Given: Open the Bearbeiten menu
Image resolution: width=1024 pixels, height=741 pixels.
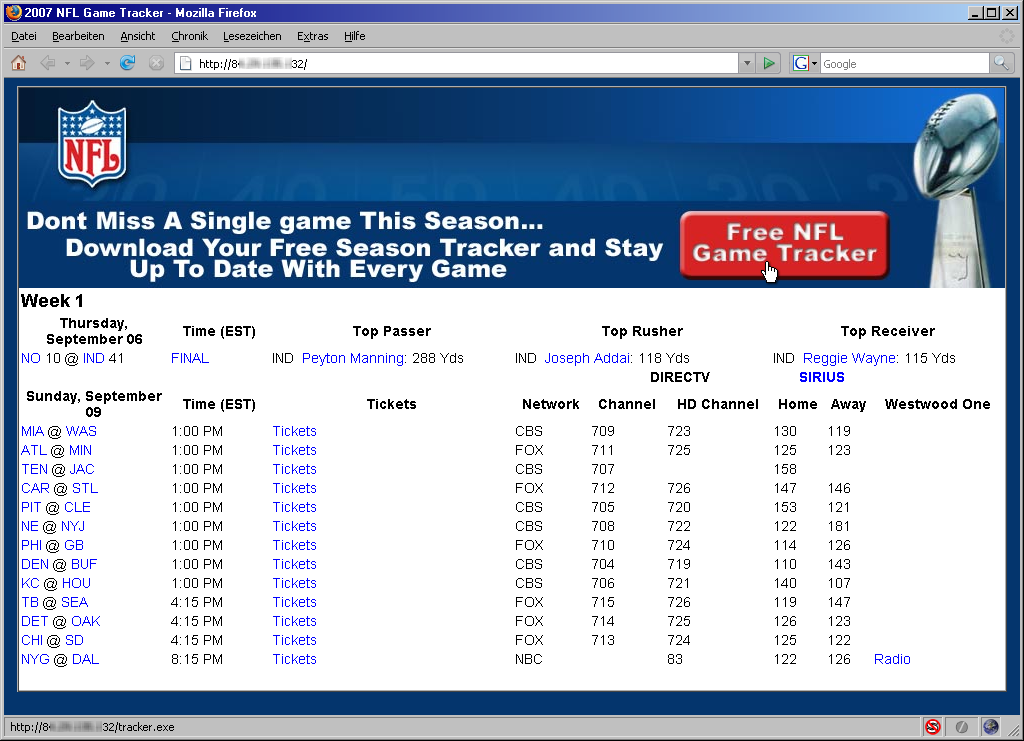Looking at the screenshot, I should tap(78, 36).
